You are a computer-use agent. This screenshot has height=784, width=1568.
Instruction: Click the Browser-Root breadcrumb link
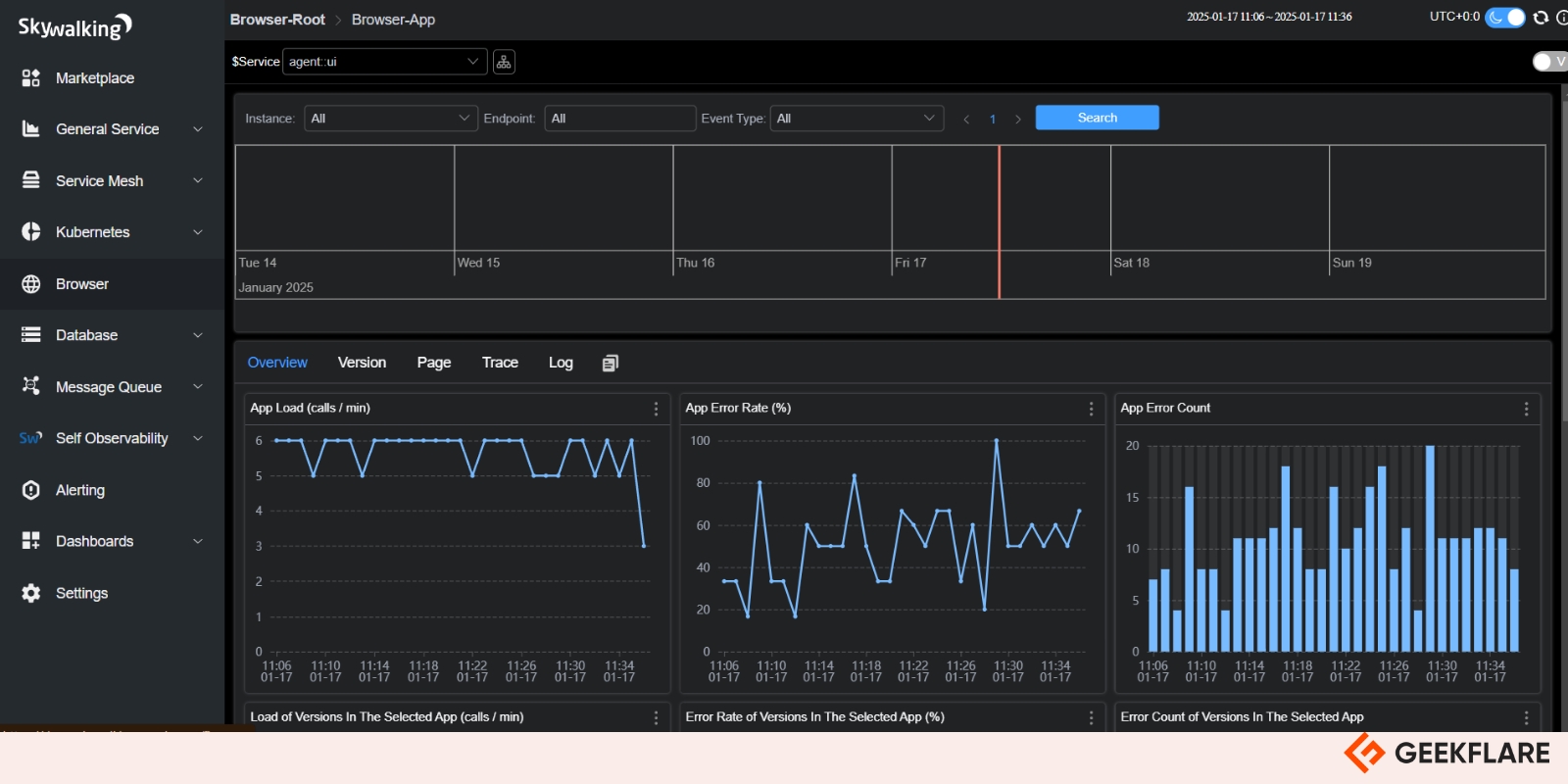(277, 20)
